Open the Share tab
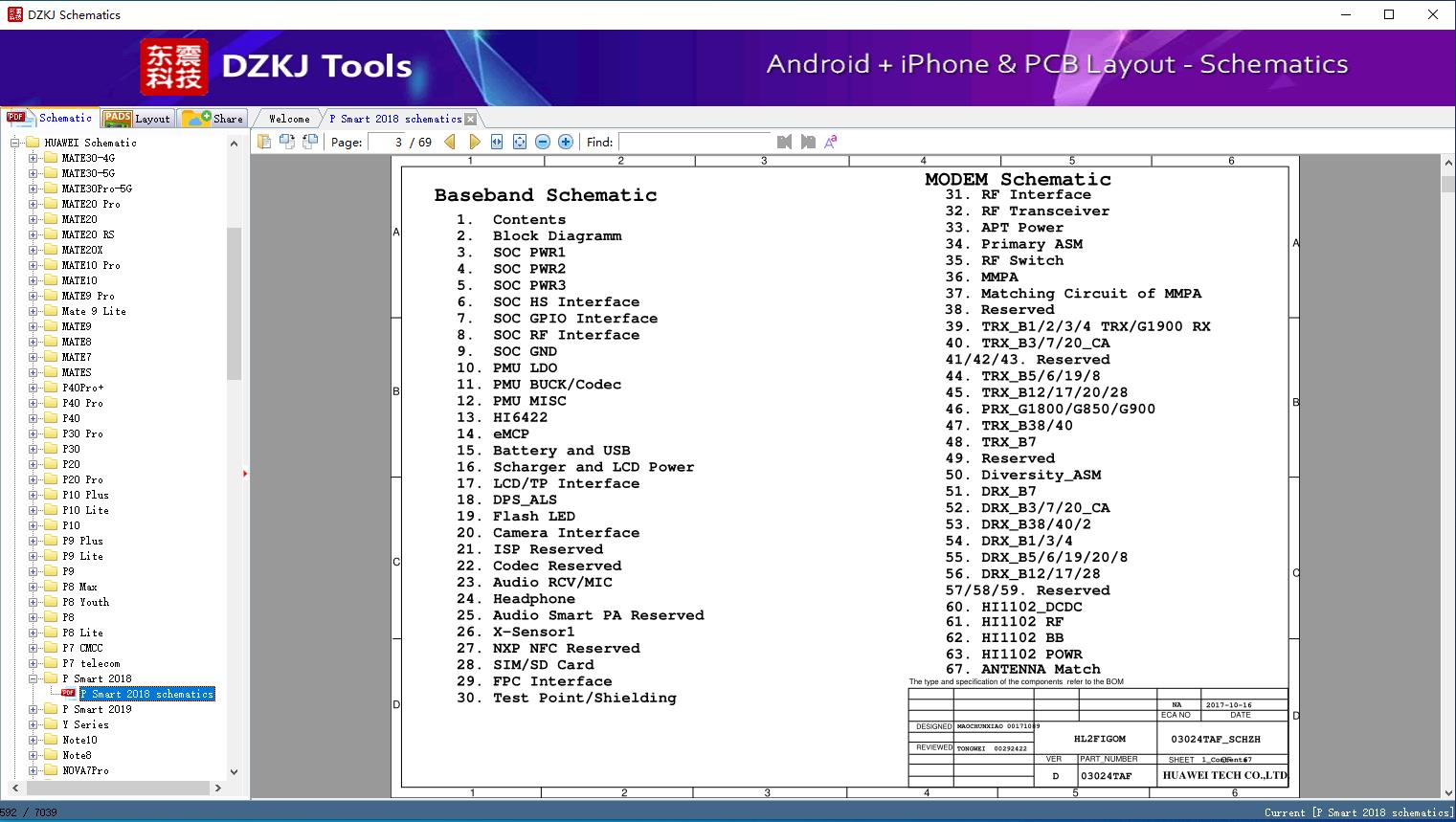The height and width of the screenshot is (822, 1456). coord(213,119)
